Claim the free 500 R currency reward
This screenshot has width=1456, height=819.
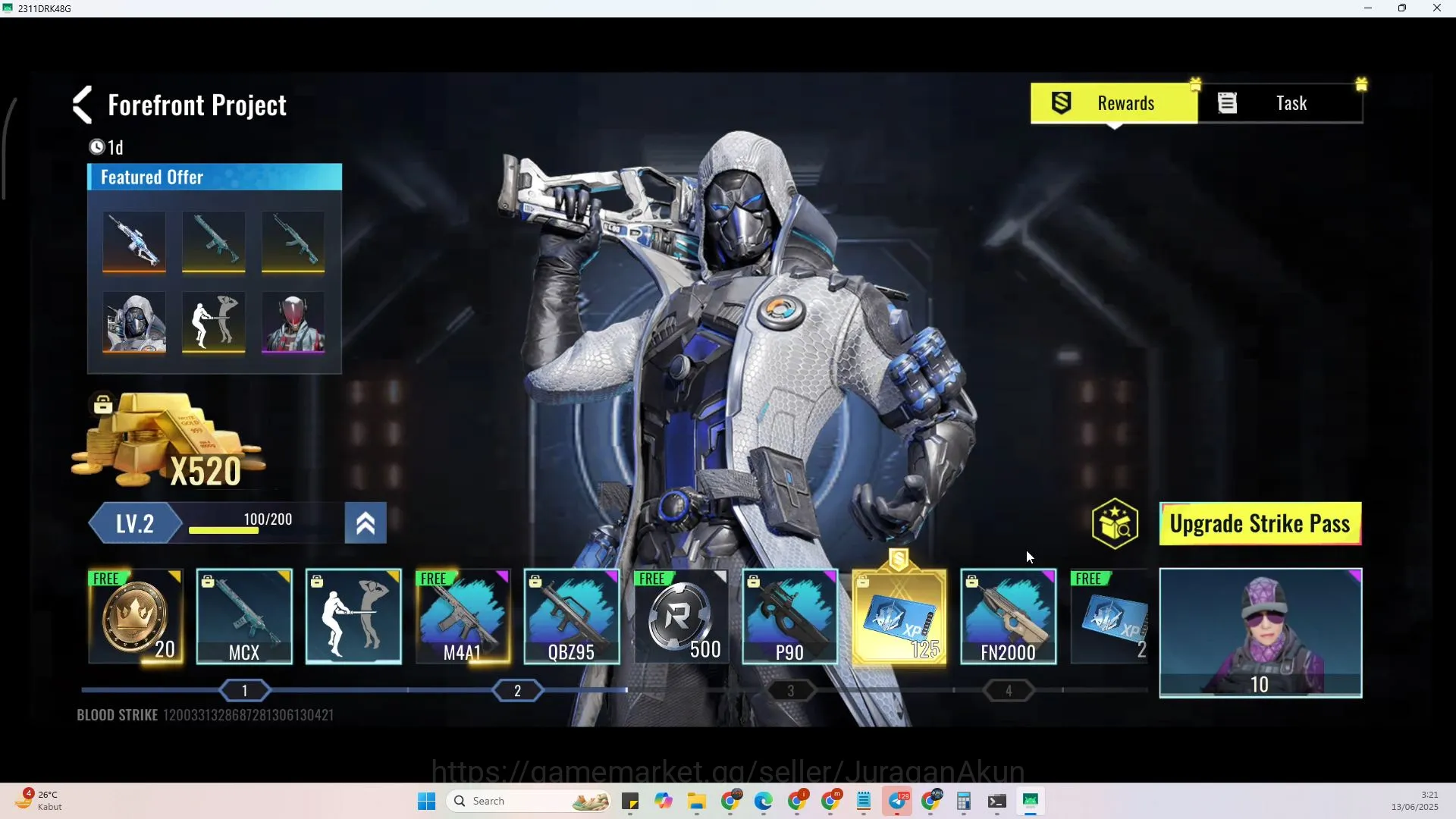pos(681,617)
